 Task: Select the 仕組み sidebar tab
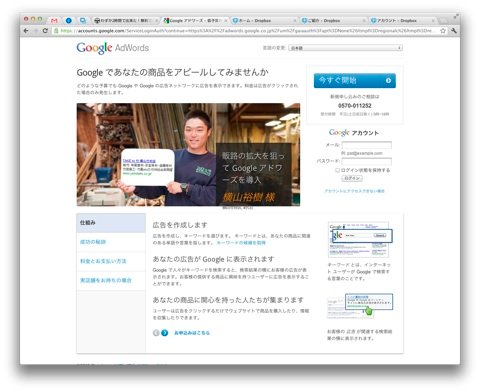(x=111, y=223)
